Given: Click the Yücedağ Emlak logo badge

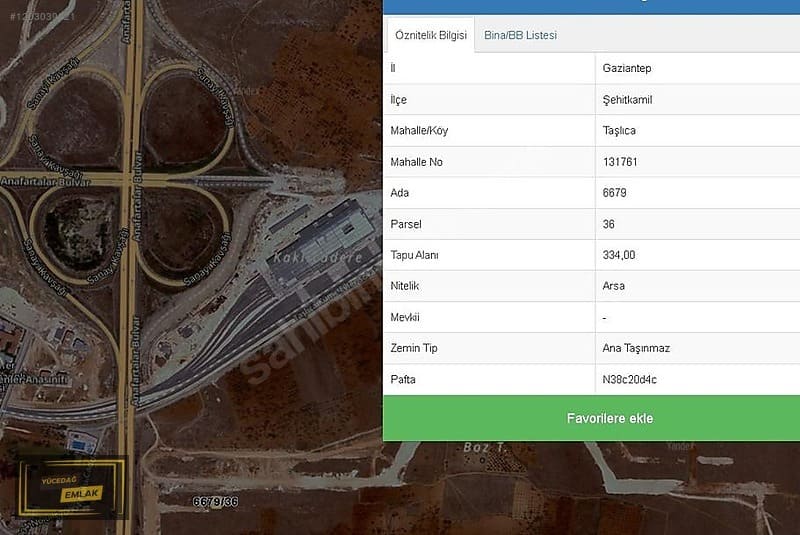Looking at the screenshot, I should coord(75,487).
